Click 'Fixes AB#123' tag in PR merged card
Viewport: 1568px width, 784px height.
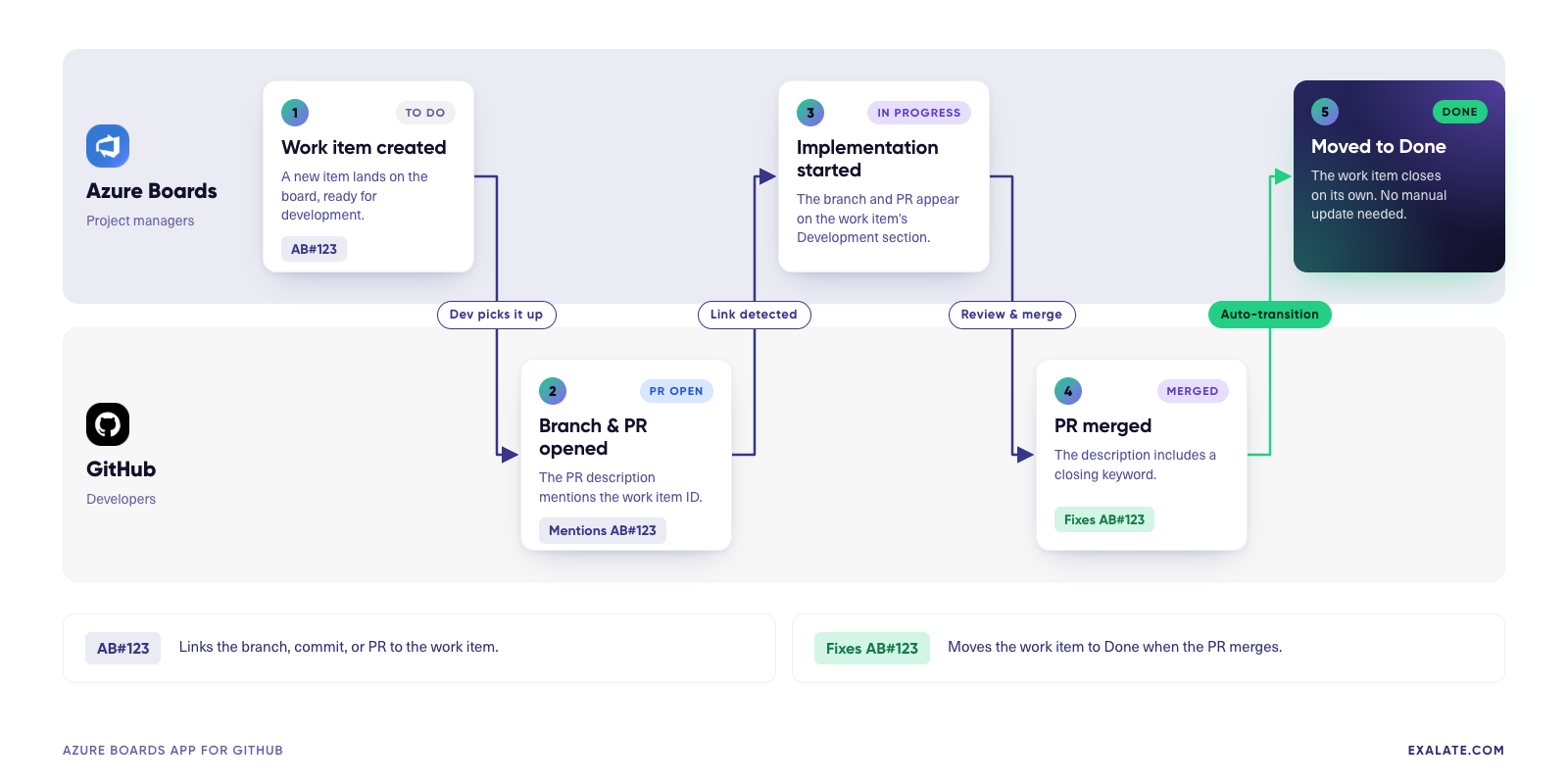(1104, 519)
